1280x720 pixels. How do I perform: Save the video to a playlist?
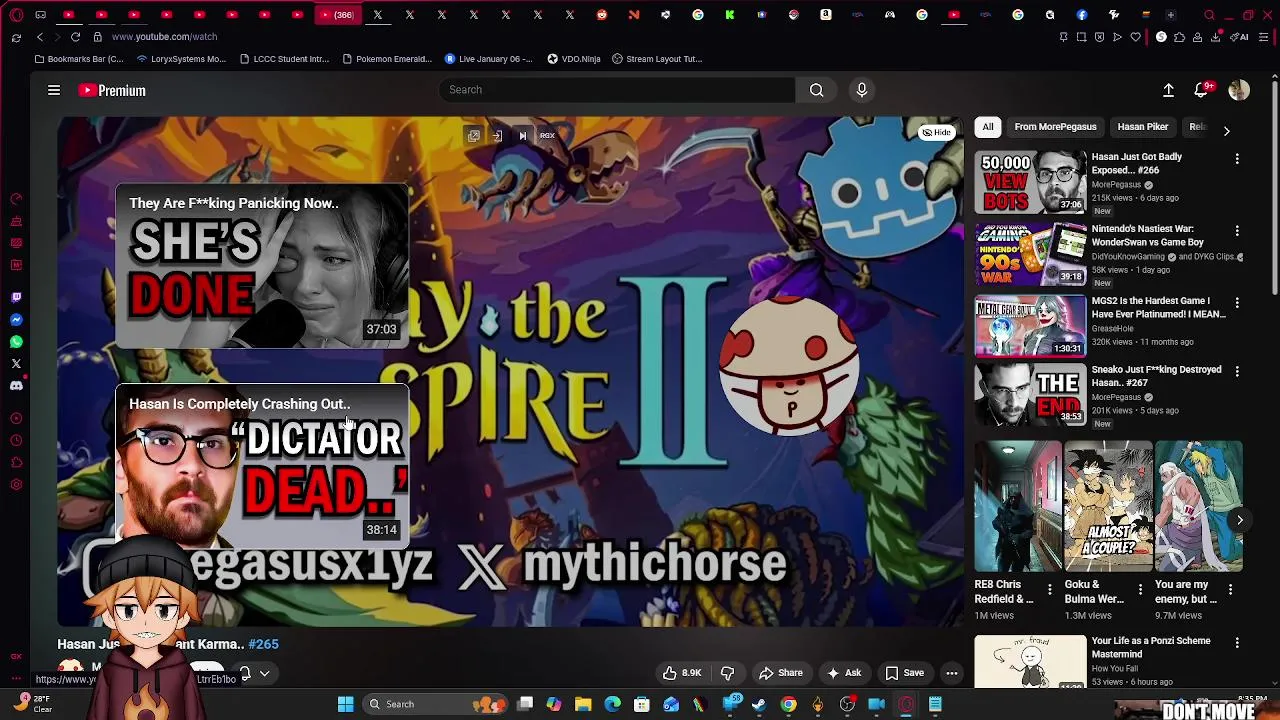(904, 673)
